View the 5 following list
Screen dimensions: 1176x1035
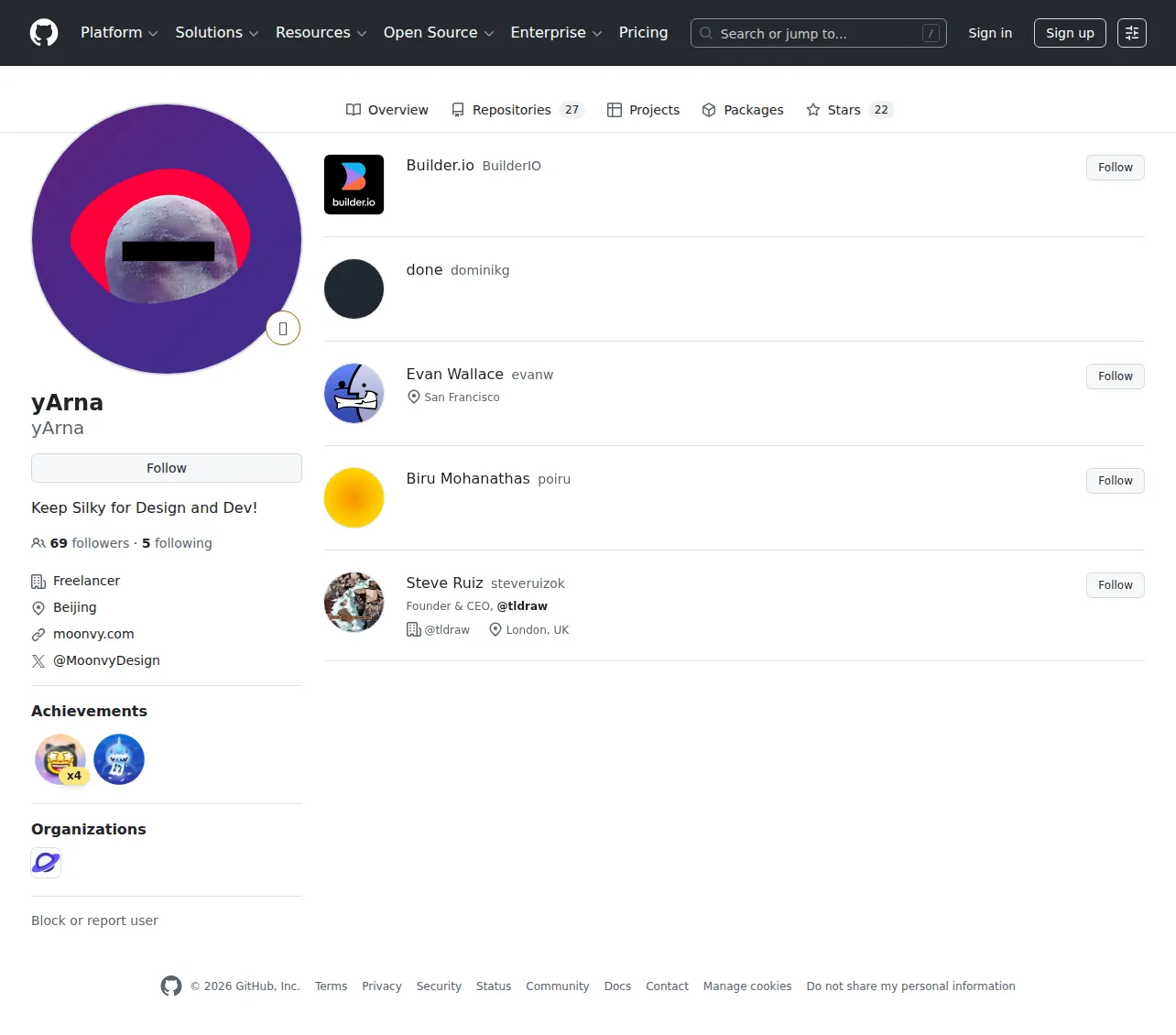pyautogui.click(x=177, y=543)
